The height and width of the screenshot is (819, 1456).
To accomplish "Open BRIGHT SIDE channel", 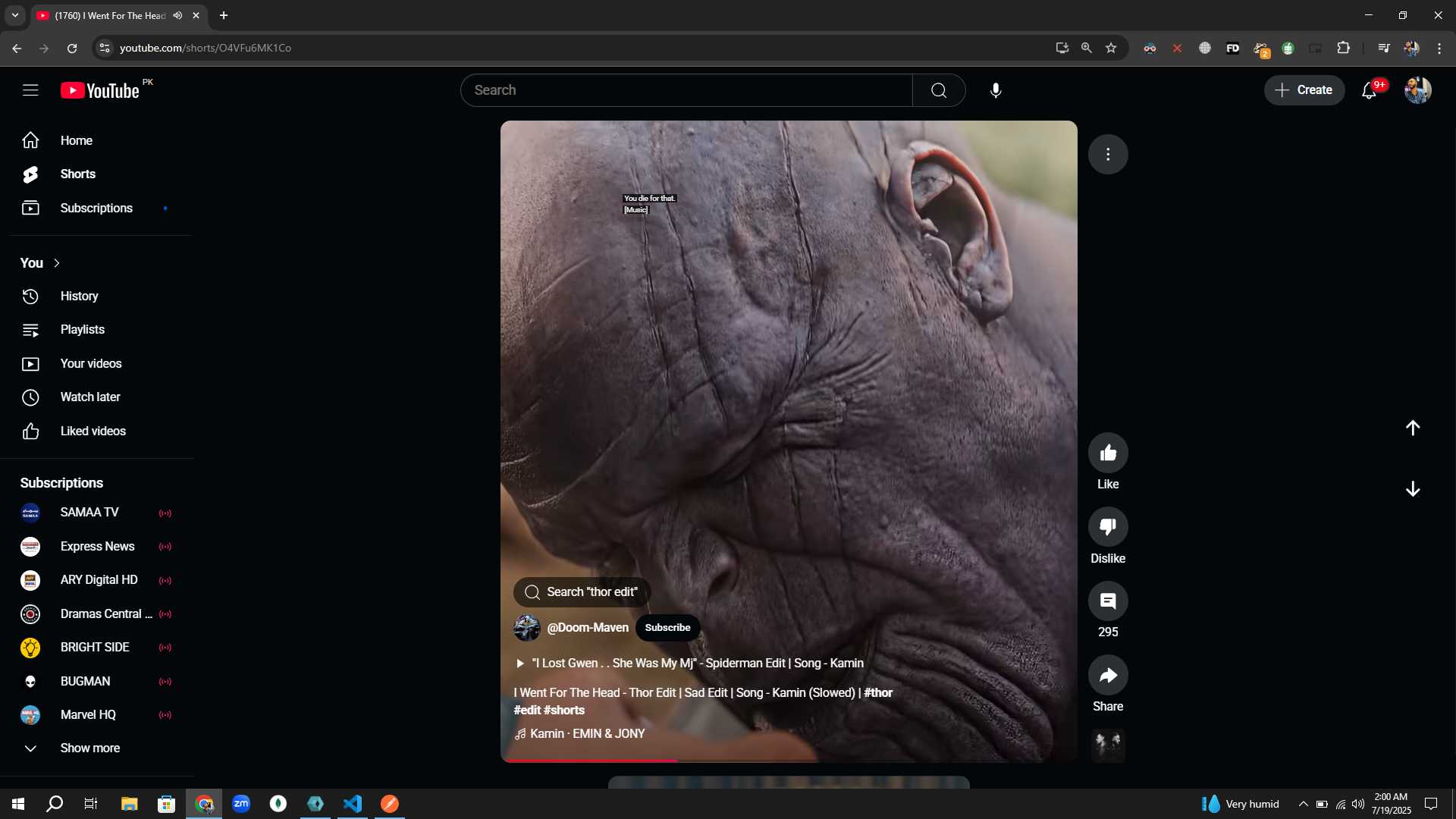I will pyautogui.click(x=96, y=648).
